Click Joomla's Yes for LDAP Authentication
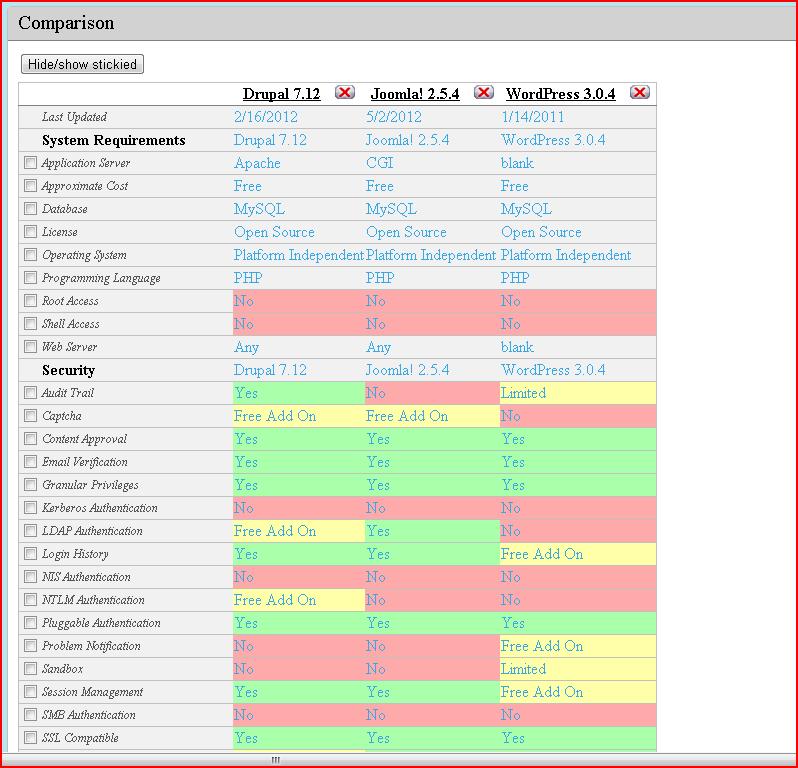The image size is (798, 768). pos(378,531)
